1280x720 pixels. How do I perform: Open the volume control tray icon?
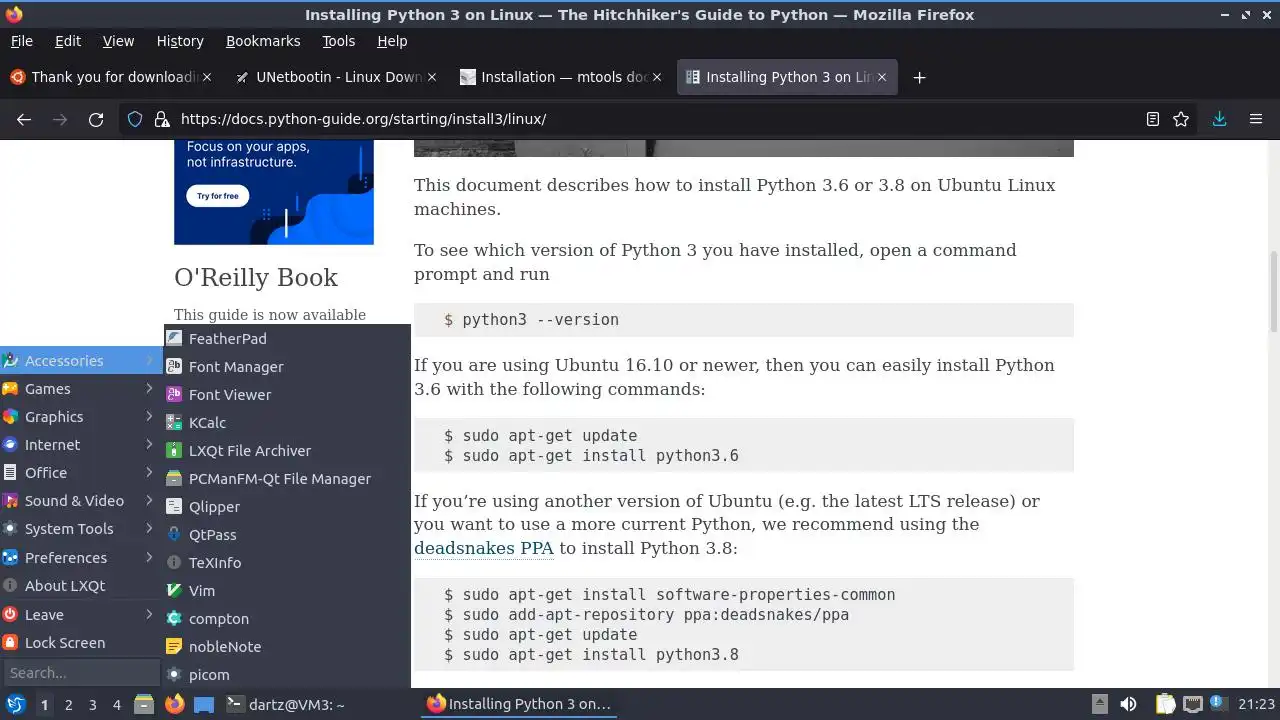pos(1128,704)
